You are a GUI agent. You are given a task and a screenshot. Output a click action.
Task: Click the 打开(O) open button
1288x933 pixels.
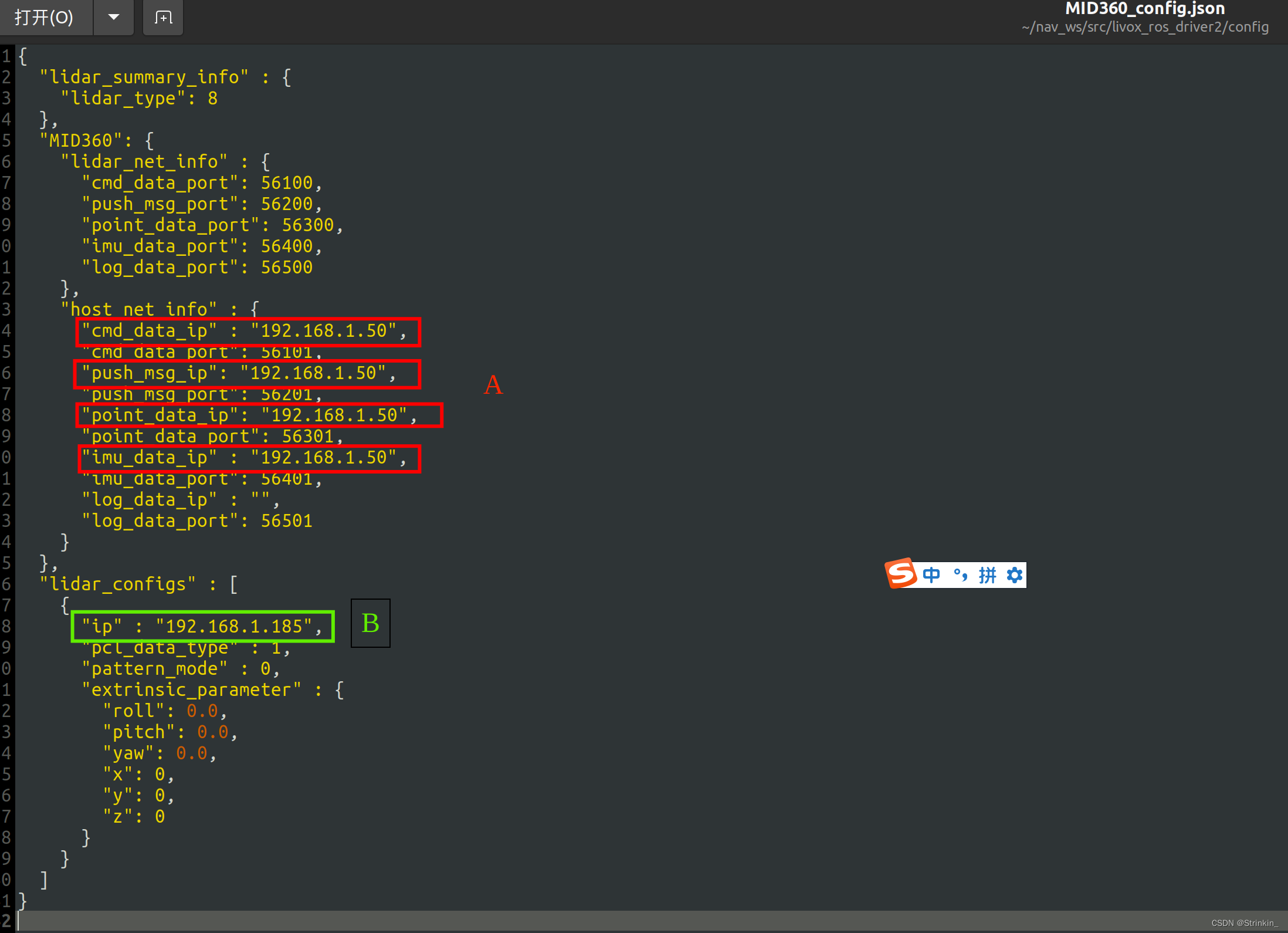pos(45,18)
